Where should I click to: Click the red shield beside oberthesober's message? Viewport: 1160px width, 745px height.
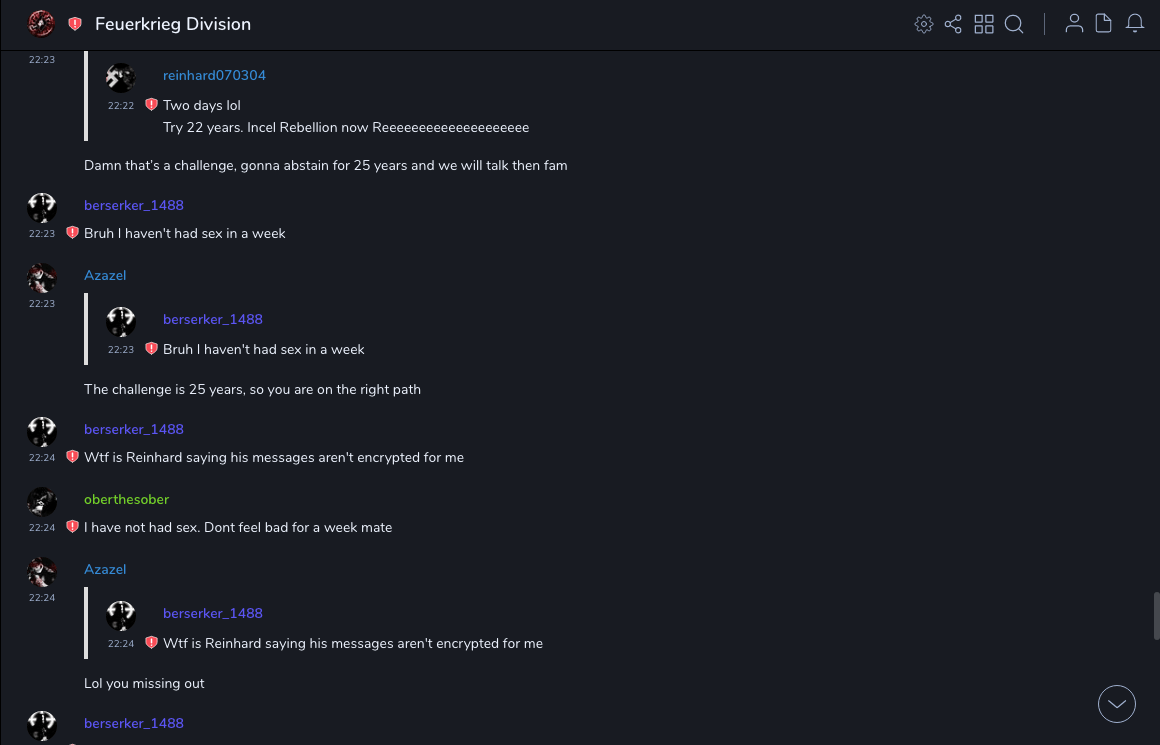72,527
